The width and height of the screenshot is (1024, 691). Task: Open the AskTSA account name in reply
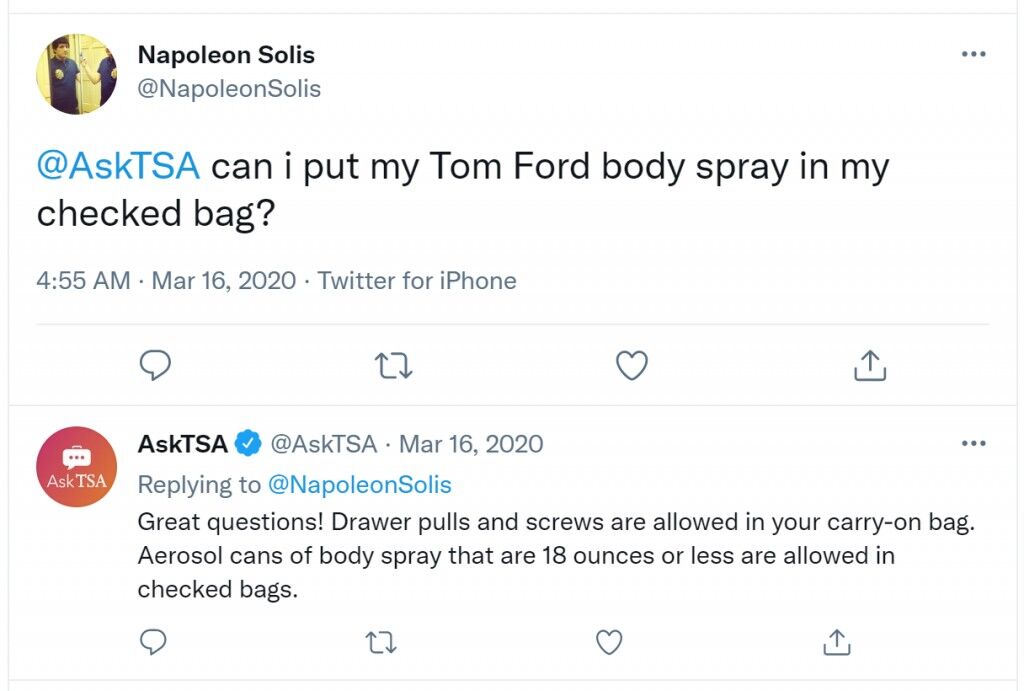tap(182, 444)
